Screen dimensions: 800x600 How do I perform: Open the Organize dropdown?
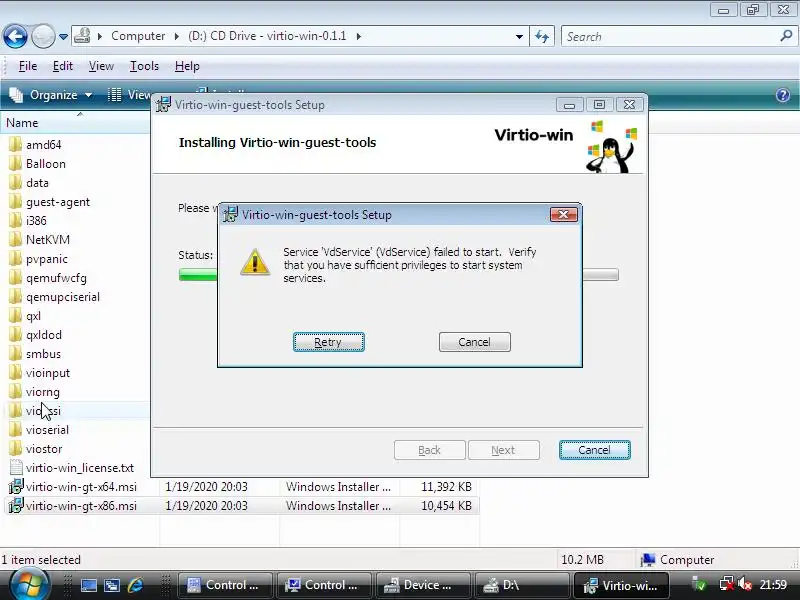51,95
